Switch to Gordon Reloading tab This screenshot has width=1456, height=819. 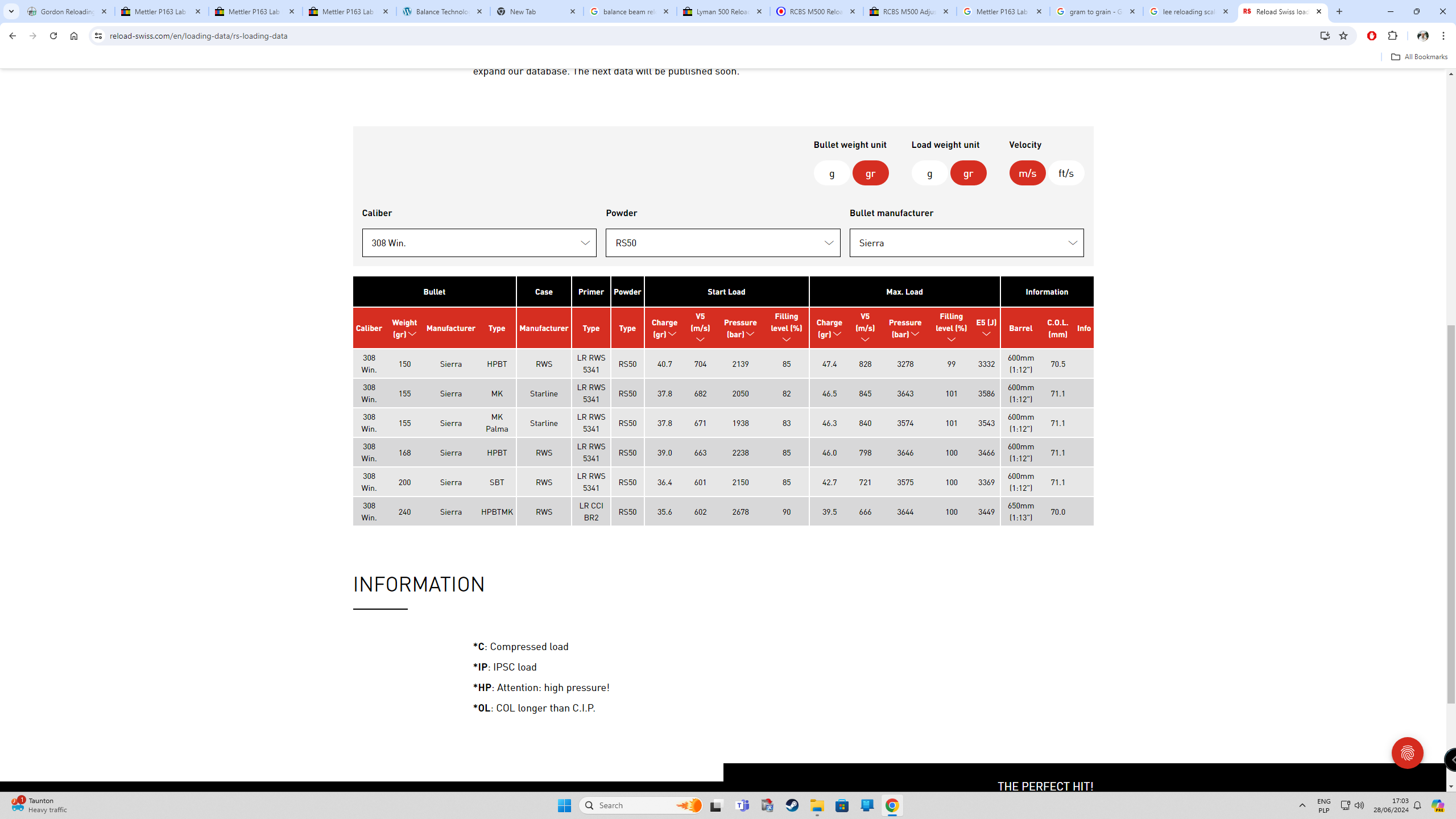[x=67, y=11]
